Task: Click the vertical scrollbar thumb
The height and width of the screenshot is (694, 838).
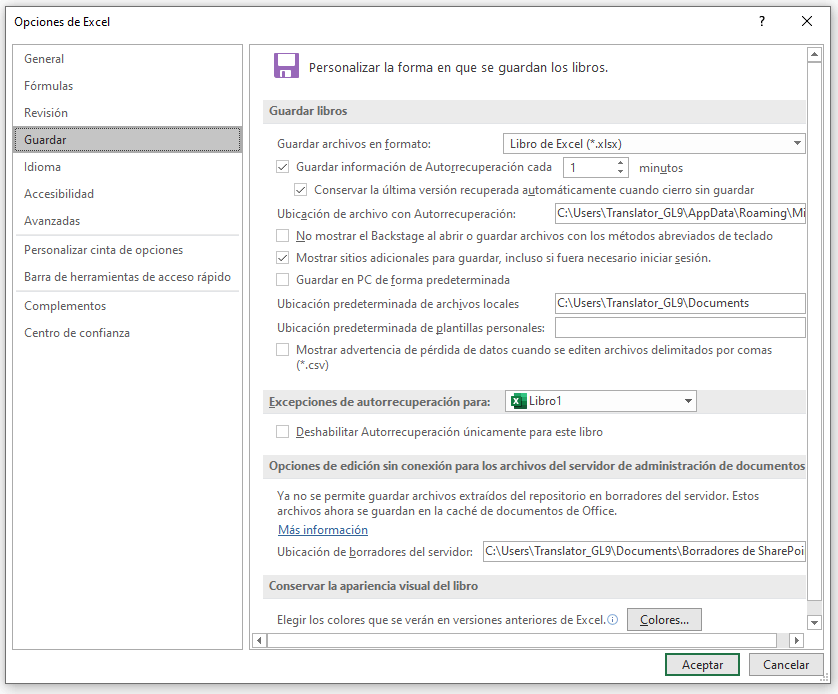Action: coord(814,331)
